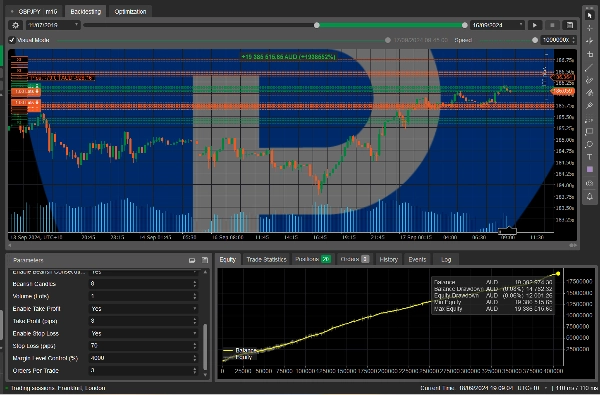The image size is (600, 395).
Task: Expand the Enable Bearish Consecutive dropdown
Action: [143, 272]
